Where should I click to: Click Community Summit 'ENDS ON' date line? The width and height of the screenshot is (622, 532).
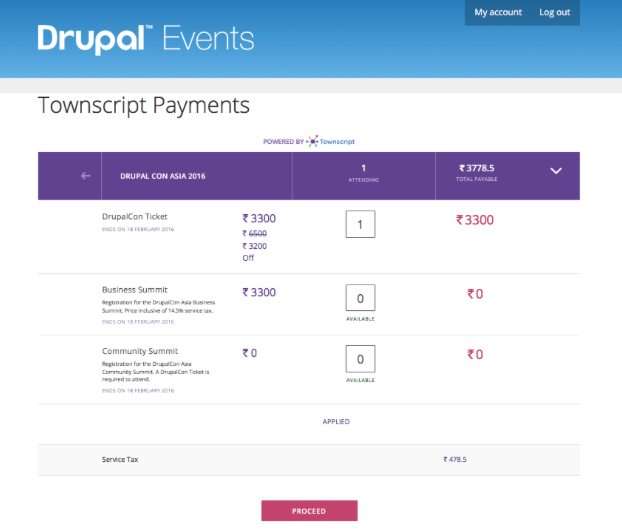point(138,391)
